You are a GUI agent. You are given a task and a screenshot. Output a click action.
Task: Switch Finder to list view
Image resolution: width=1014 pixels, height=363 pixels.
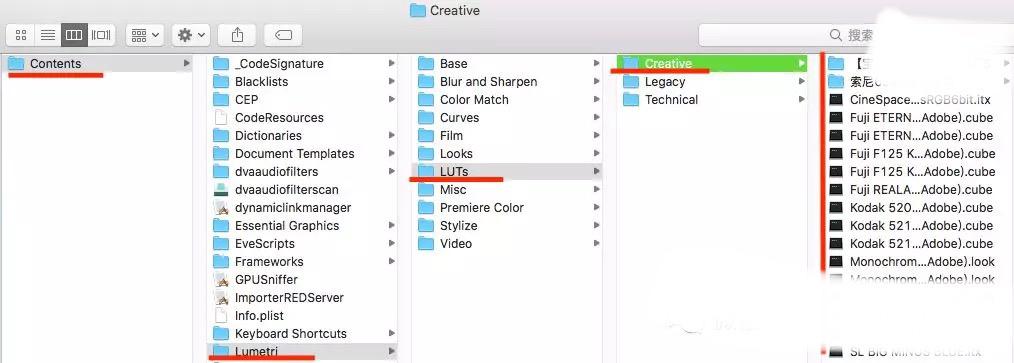pyautogui.click(x=48, y=35)
